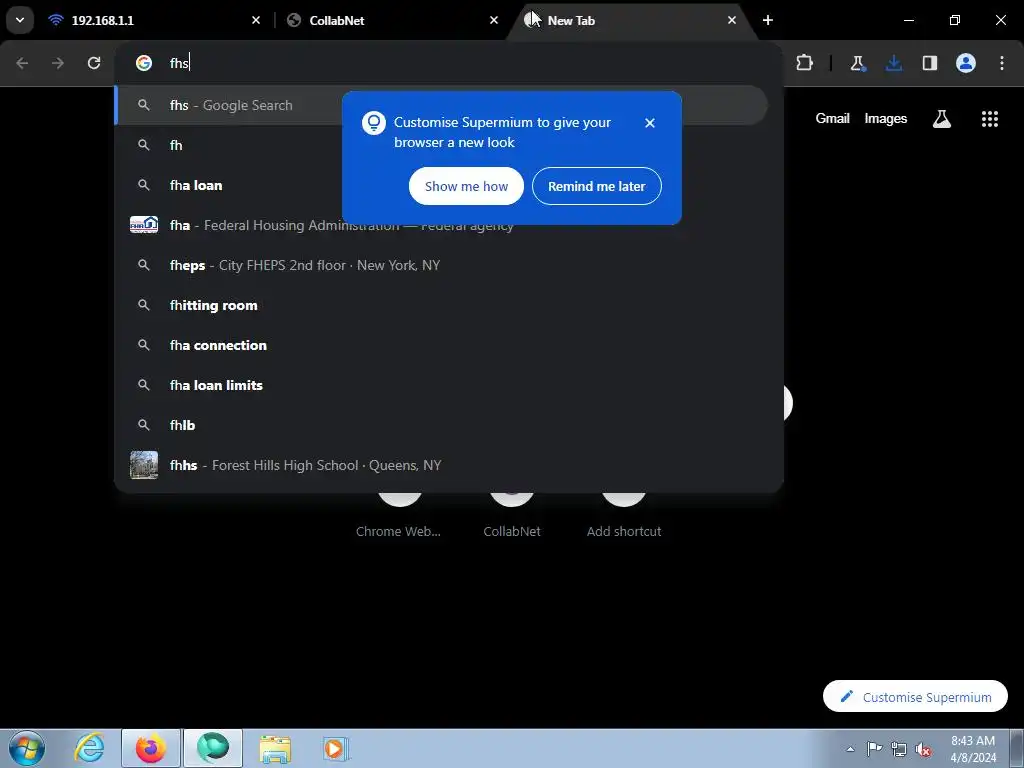The height and width of the screenshot is (768, 1024).
Task: Close the 192.168.1.1 tab
Action: pos(256,20)
